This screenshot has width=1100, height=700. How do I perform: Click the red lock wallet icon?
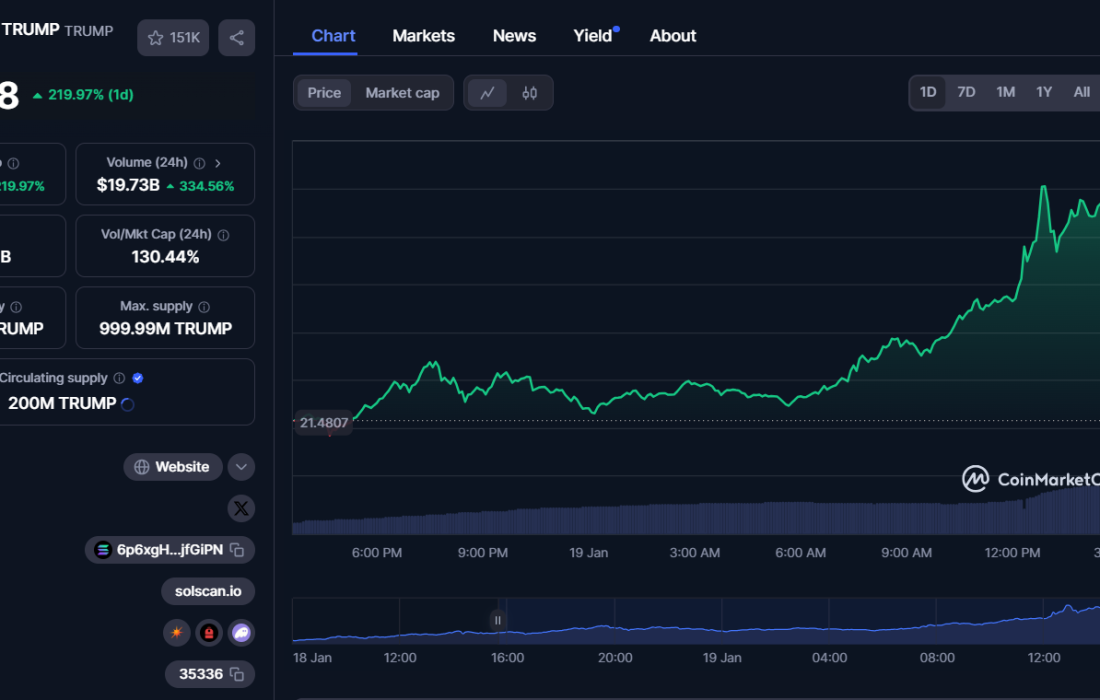pyautogui.click(x=209, y=632)
